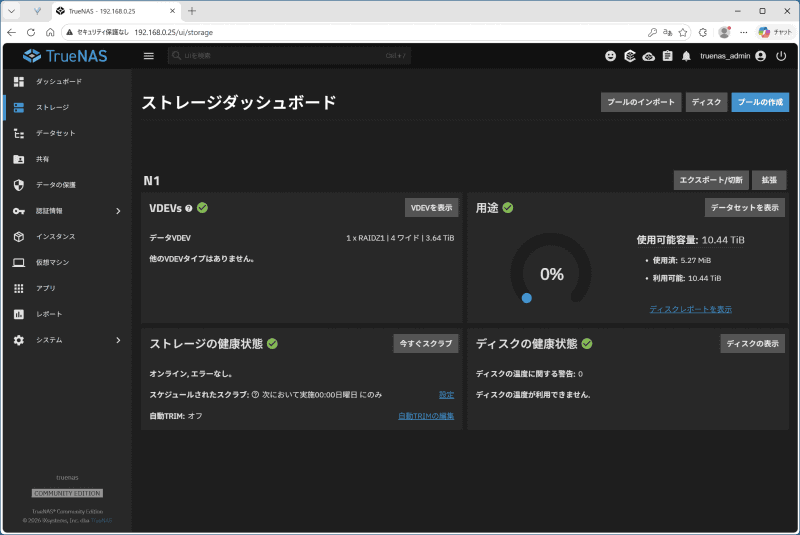Viewport: 800px width, 535px height.
Task: Open the Copilot chat button
Action: pyautogui.click(x=775, y=32)
